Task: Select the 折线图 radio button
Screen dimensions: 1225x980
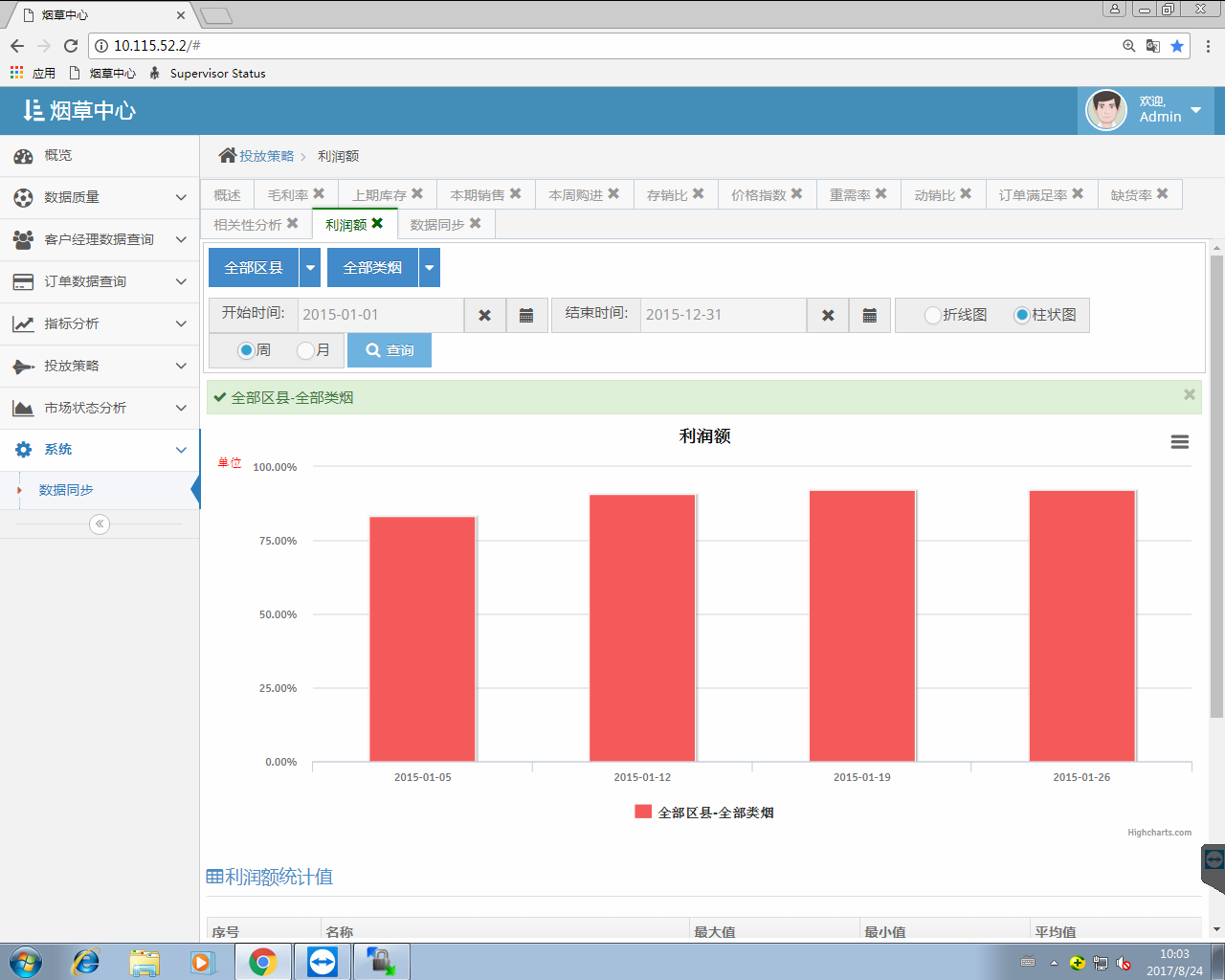Action: tap(932, 315)
